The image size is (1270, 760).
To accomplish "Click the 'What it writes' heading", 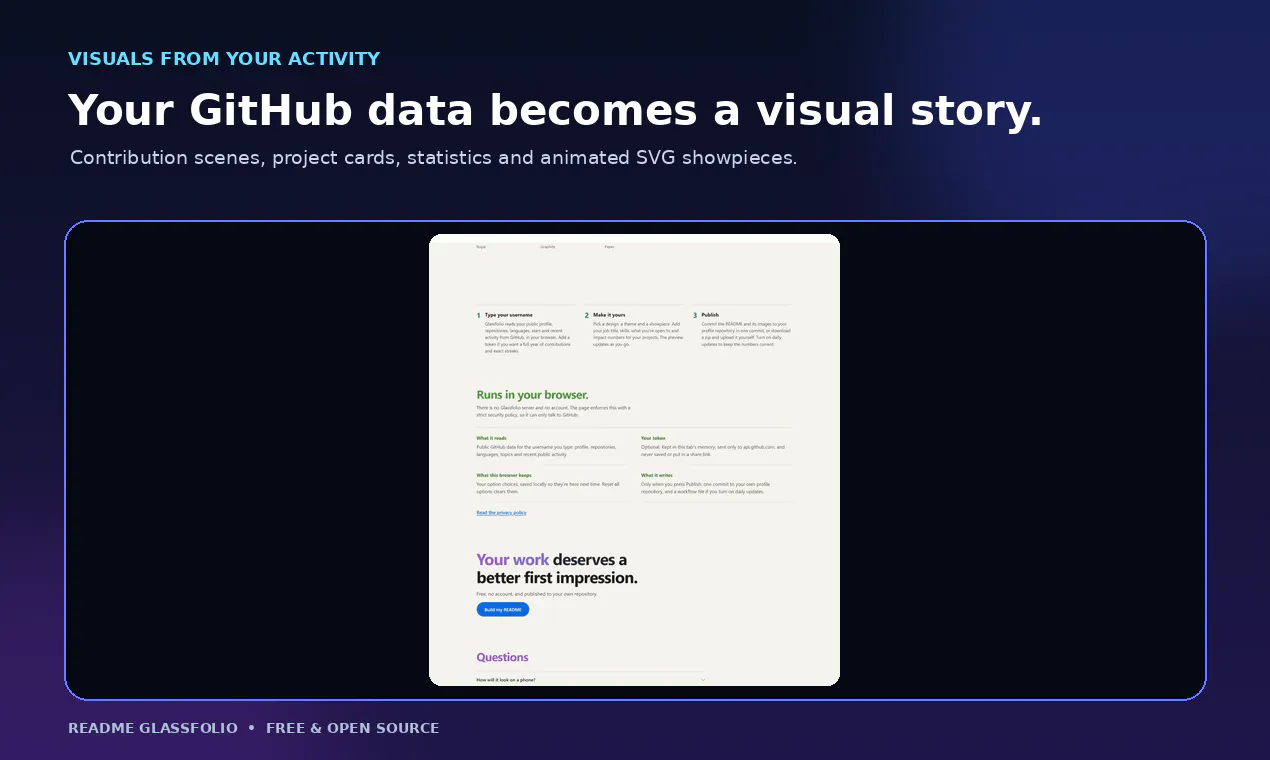I will (x=657, y=475).
